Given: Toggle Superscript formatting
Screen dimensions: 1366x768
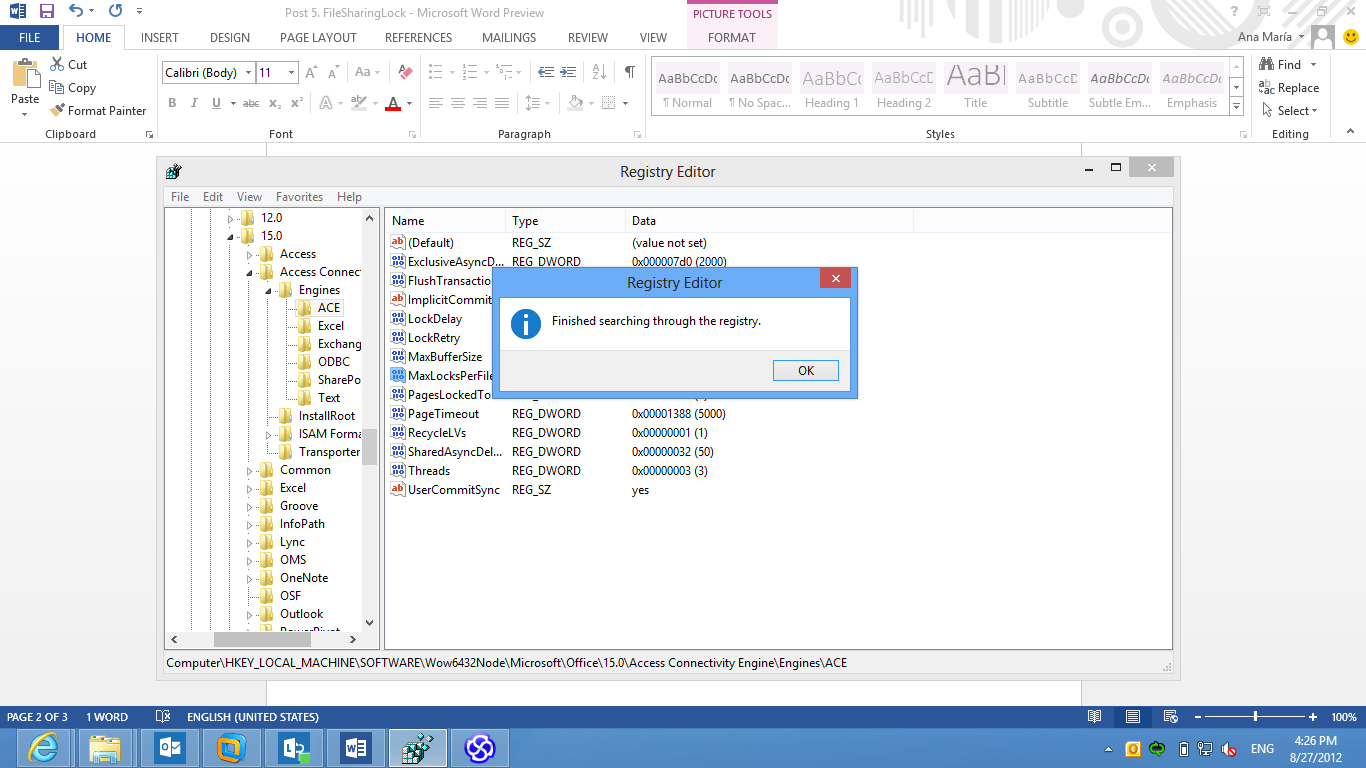Looking at the screenshot, I should coord(297,103).
